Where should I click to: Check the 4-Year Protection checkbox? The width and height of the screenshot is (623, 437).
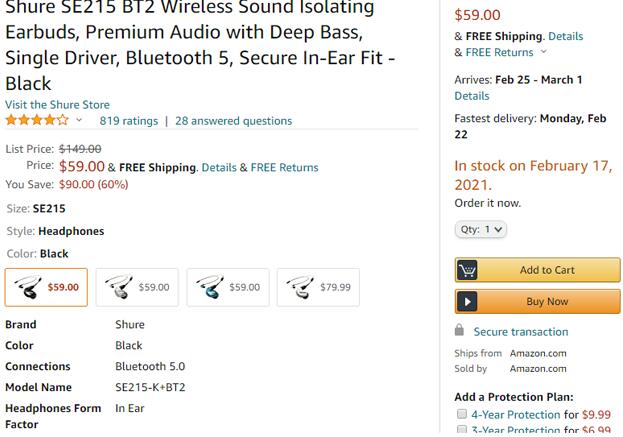462,414
